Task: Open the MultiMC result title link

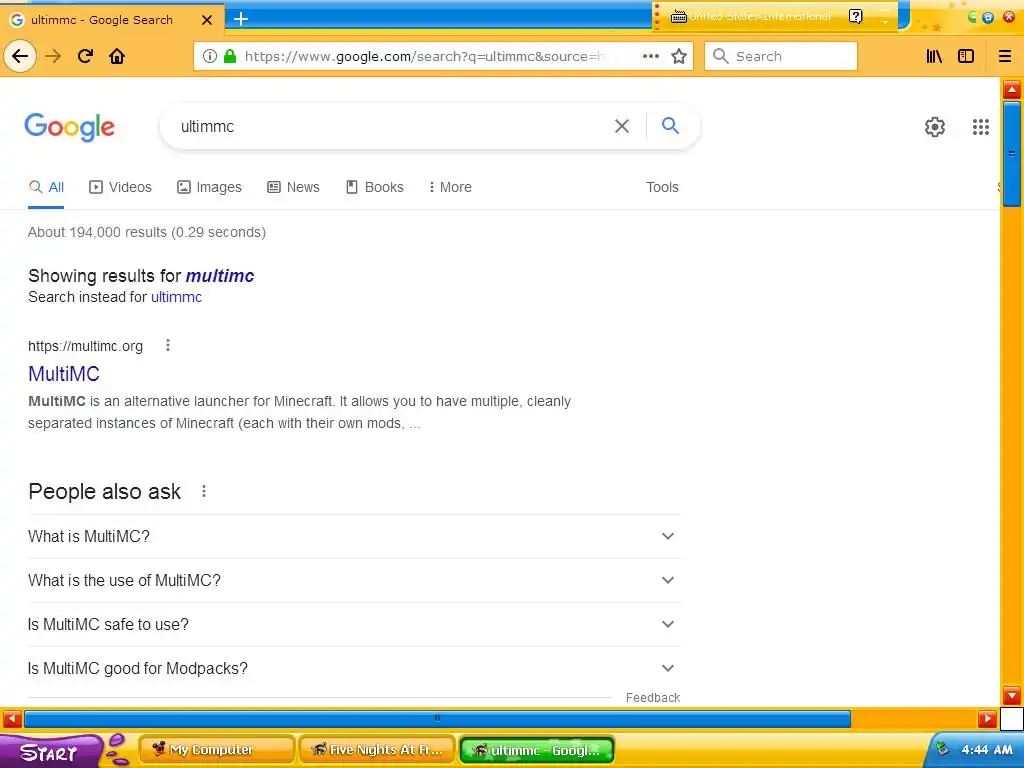Action: [64, 374]
